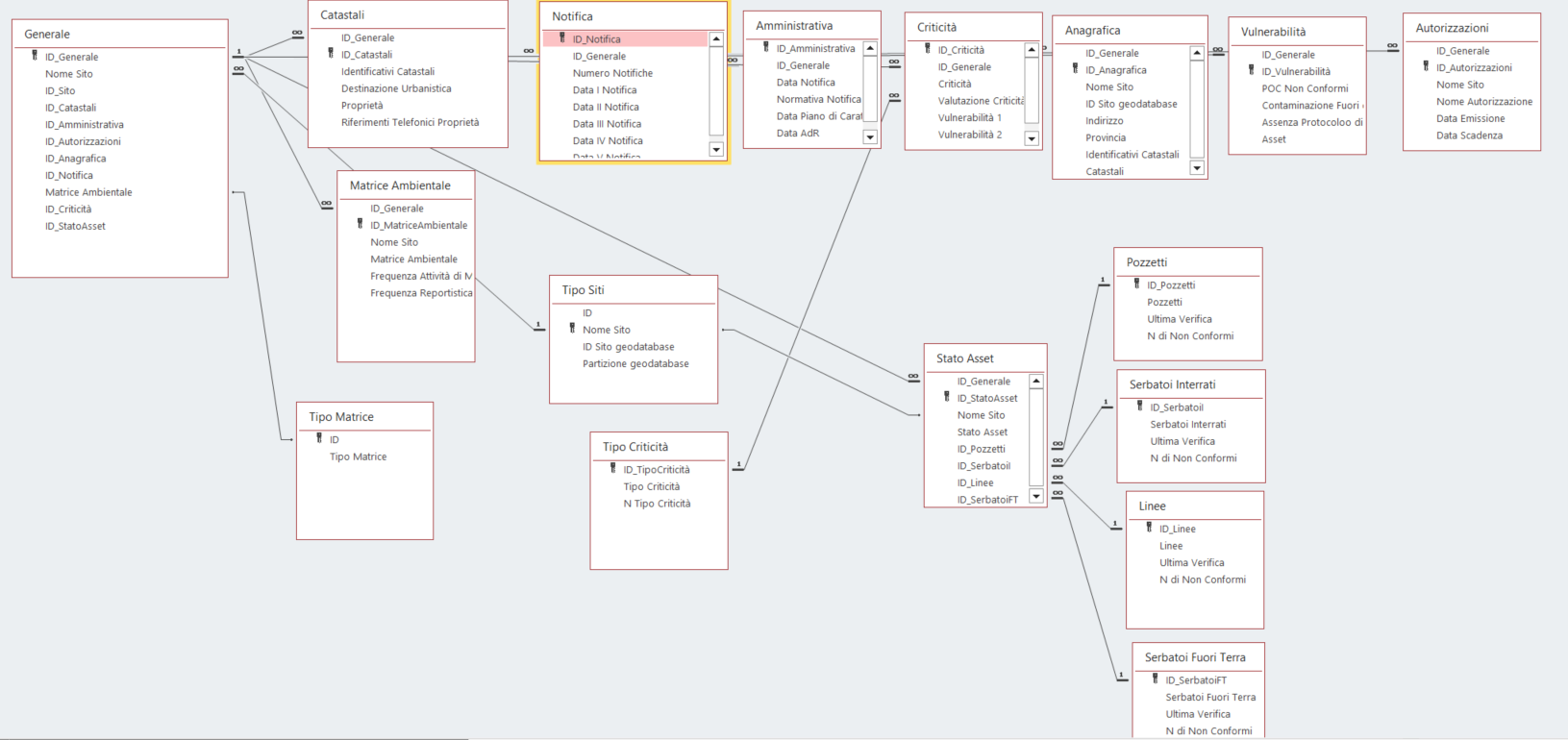1568x740 pixels.
Task: Click the key icon beside ID in Tipo Matrice
Action: (319, 438)
